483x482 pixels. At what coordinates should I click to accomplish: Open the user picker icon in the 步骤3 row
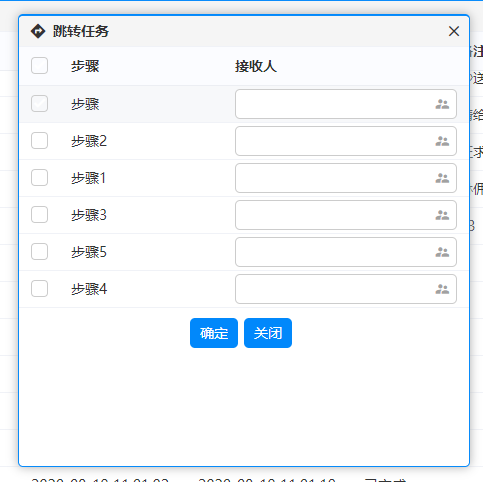click(442, 215)
